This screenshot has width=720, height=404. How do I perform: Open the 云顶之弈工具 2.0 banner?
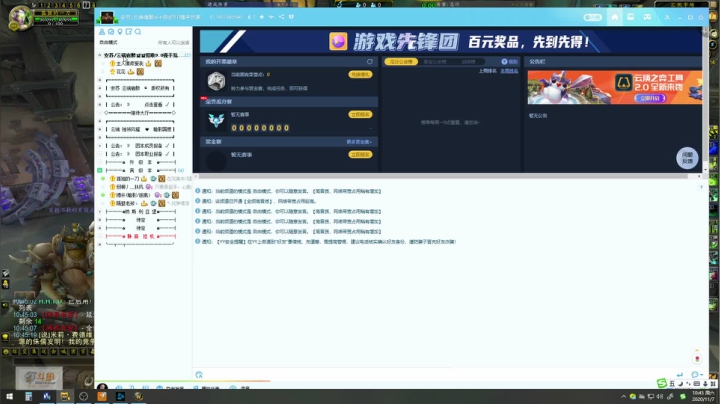point(614,87)
